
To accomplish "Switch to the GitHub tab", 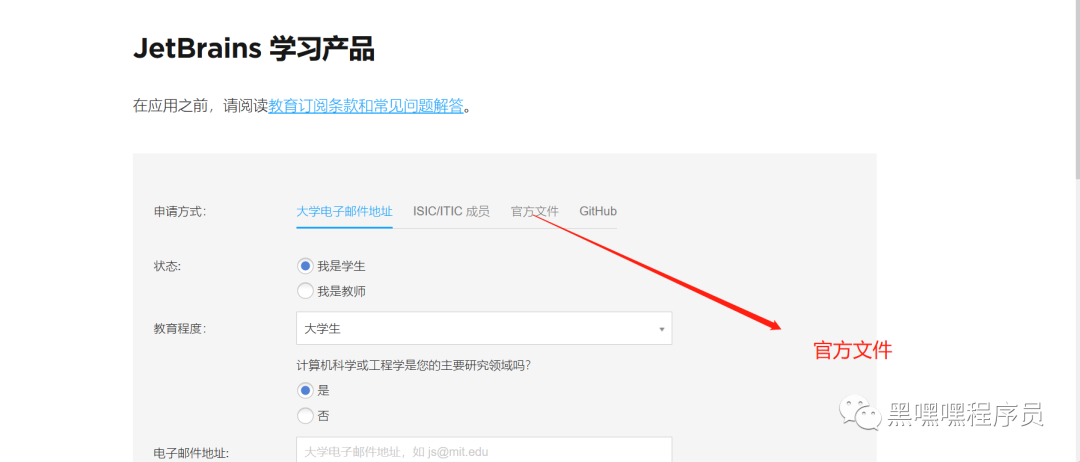I will (x=598, y=211).
